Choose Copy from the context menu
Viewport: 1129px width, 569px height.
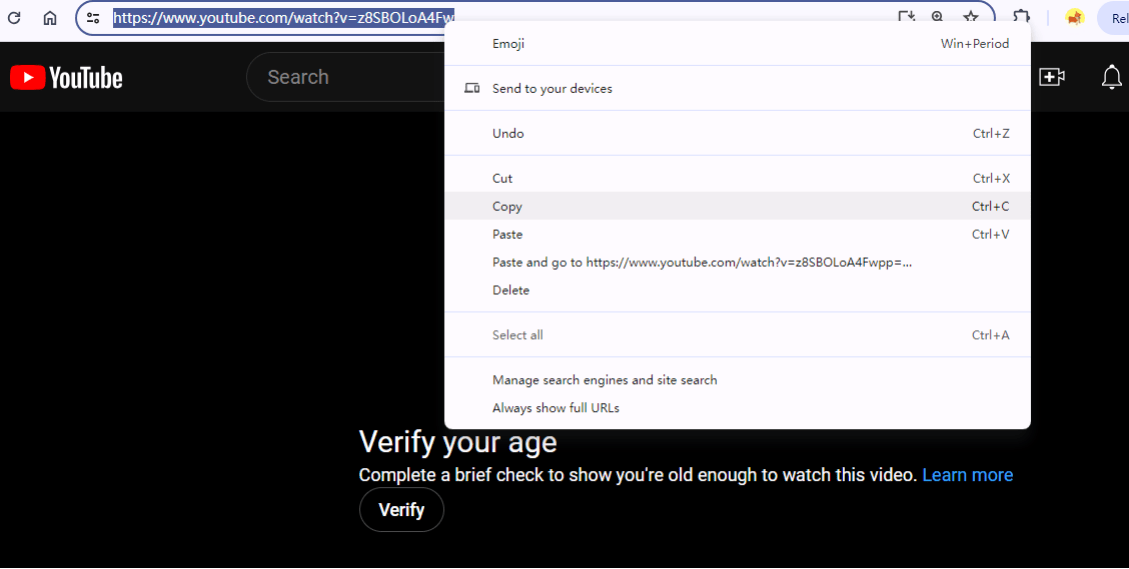(507, 206)
